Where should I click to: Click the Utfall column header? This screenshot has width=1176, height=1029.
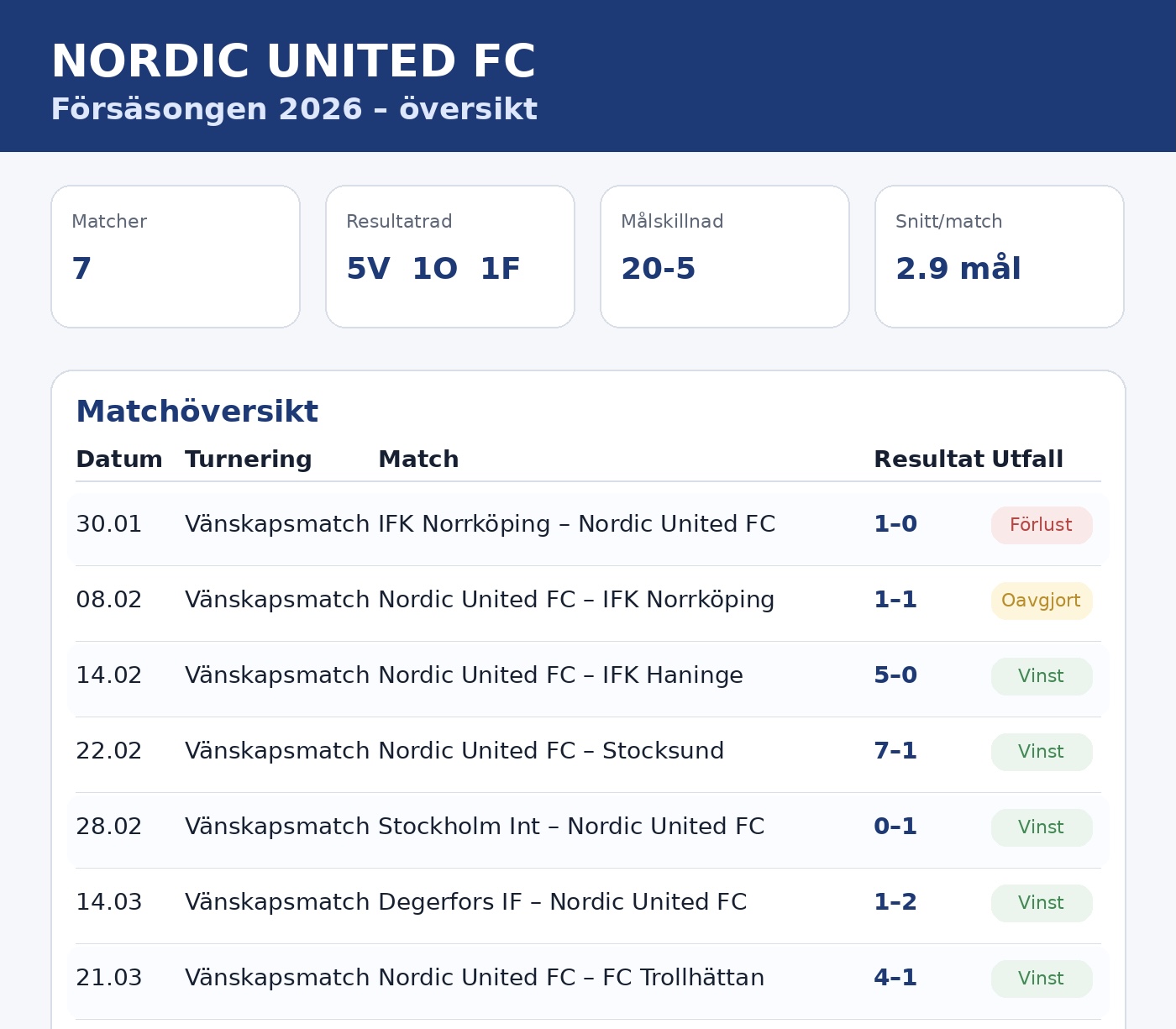pyautogui.click(x=1026, y=459)
